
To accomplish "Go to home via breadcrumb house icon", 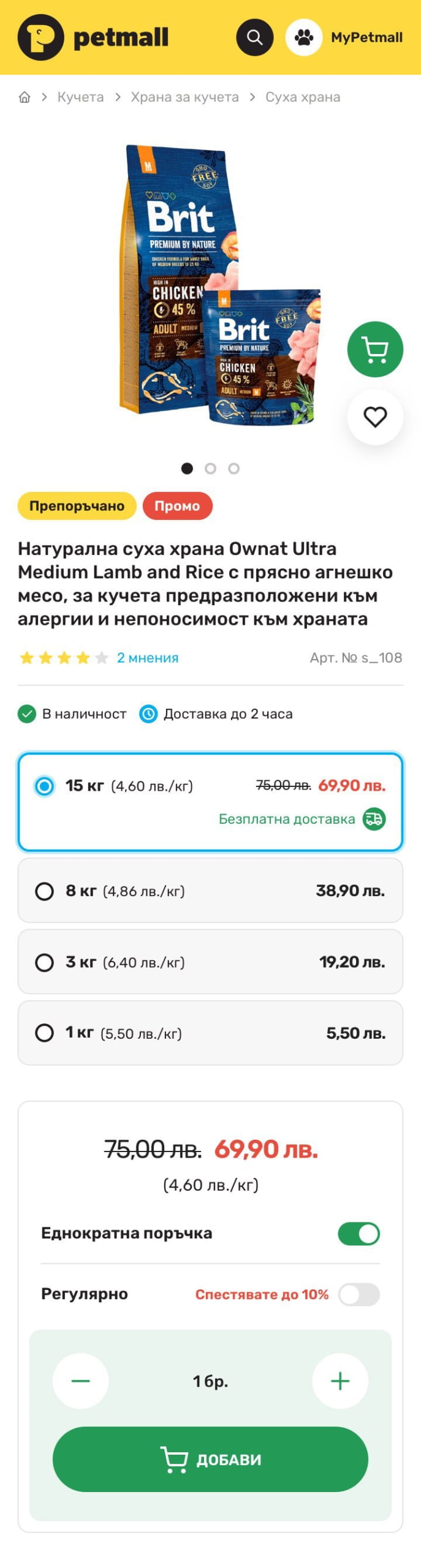I will [25, 97].
